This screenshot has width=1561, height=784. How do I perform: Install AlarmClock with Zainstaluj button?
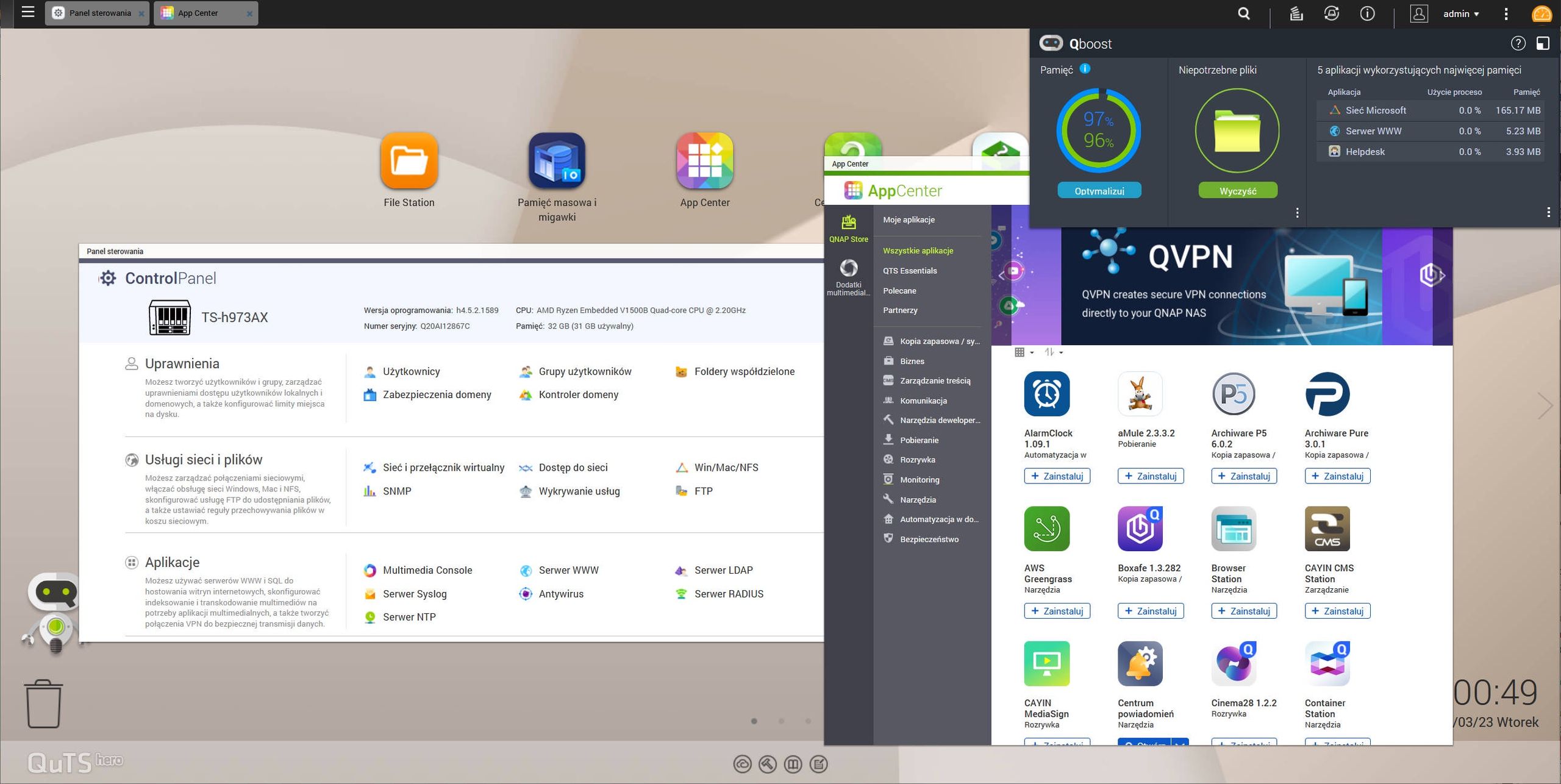point(1057,476)
